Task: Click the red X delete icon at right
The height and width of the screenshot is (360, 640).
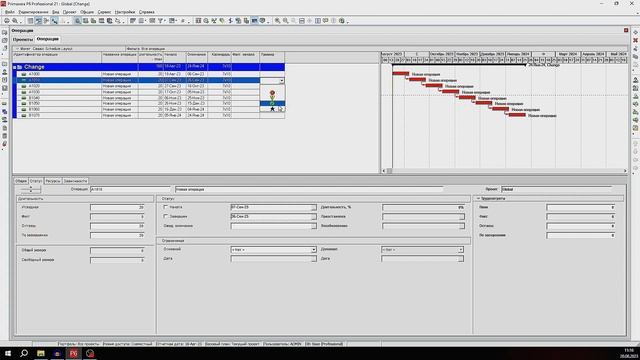Action: point(636,40)
